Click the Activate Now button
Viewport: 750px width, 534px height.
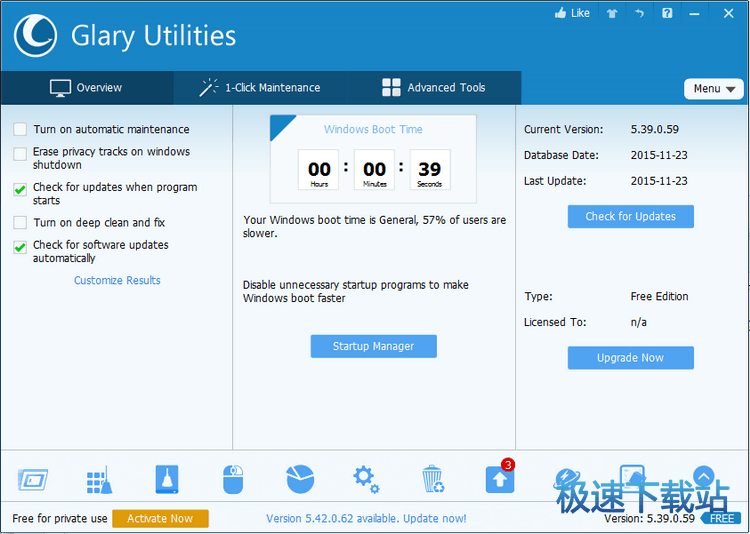click(x=160, y=519)
